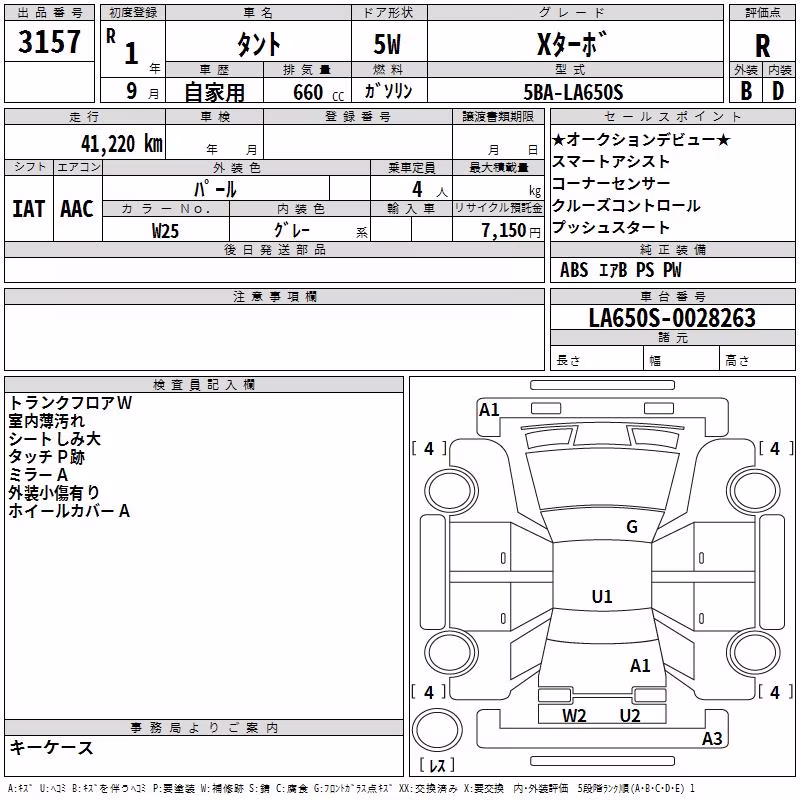Select the inspector note タッチP跡
Viewport: 800px width, 800px height.
(46, 457)
